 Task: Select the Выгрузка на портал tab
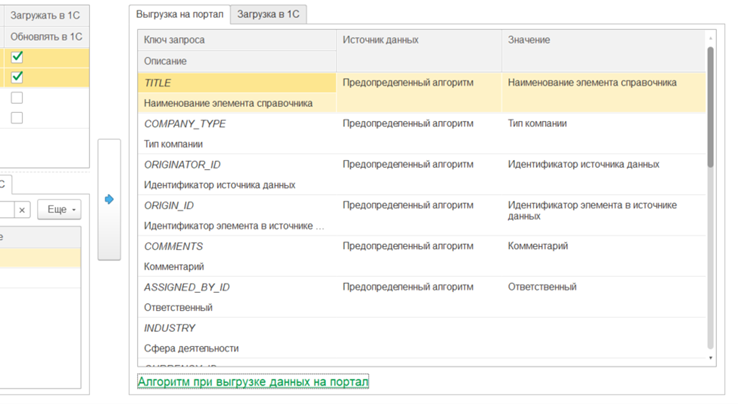tap(180, 14)
